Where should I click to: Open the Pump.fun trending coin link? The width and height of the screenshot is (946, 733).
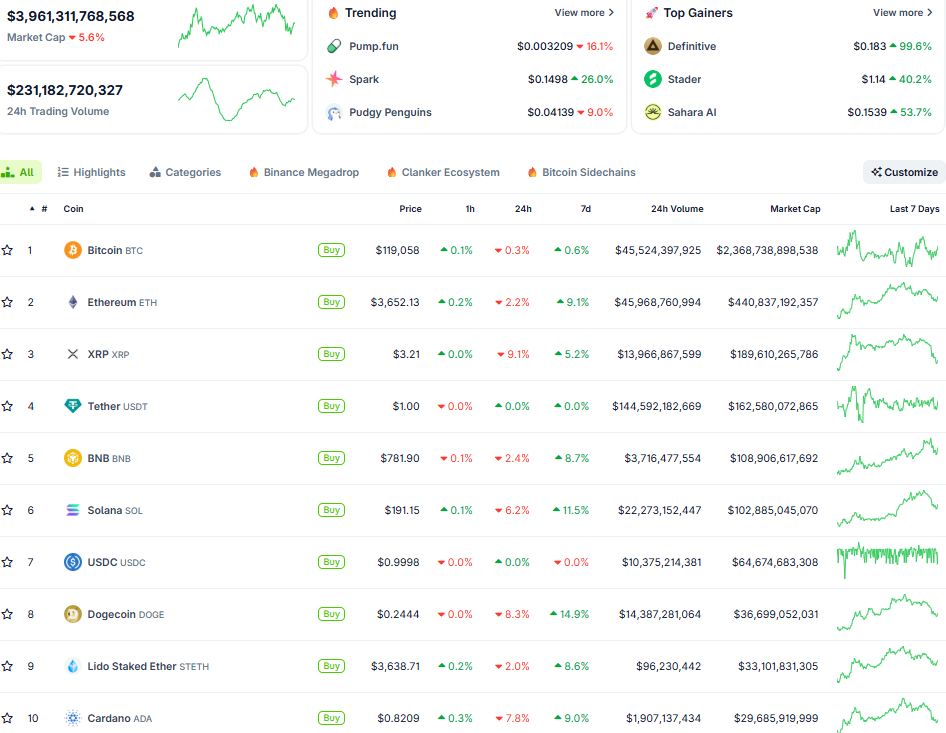click(x=373, y=46)
